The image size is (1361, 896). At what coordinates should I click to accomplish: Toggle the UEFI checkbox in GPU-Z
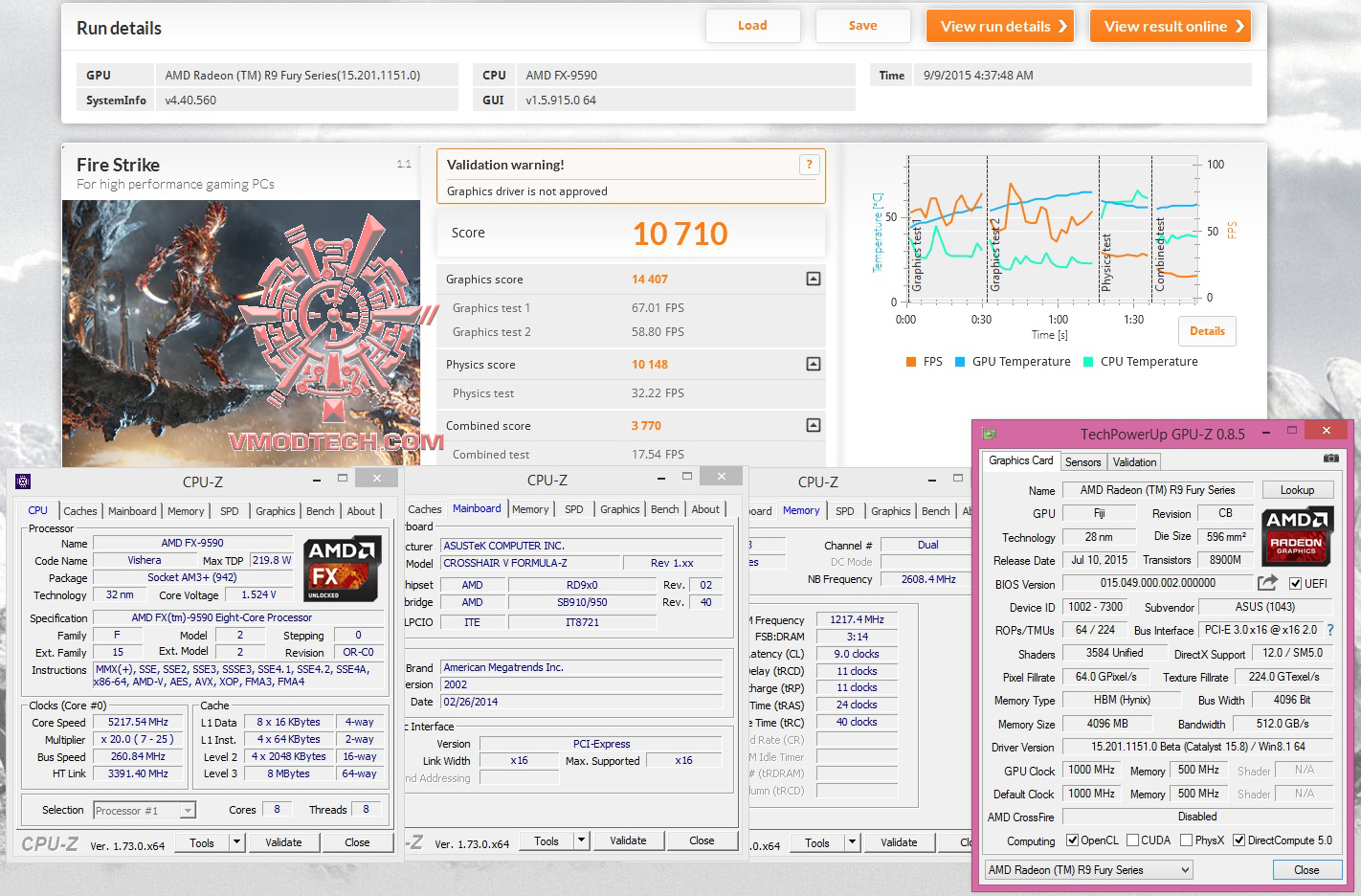[x=1295, y=583]
